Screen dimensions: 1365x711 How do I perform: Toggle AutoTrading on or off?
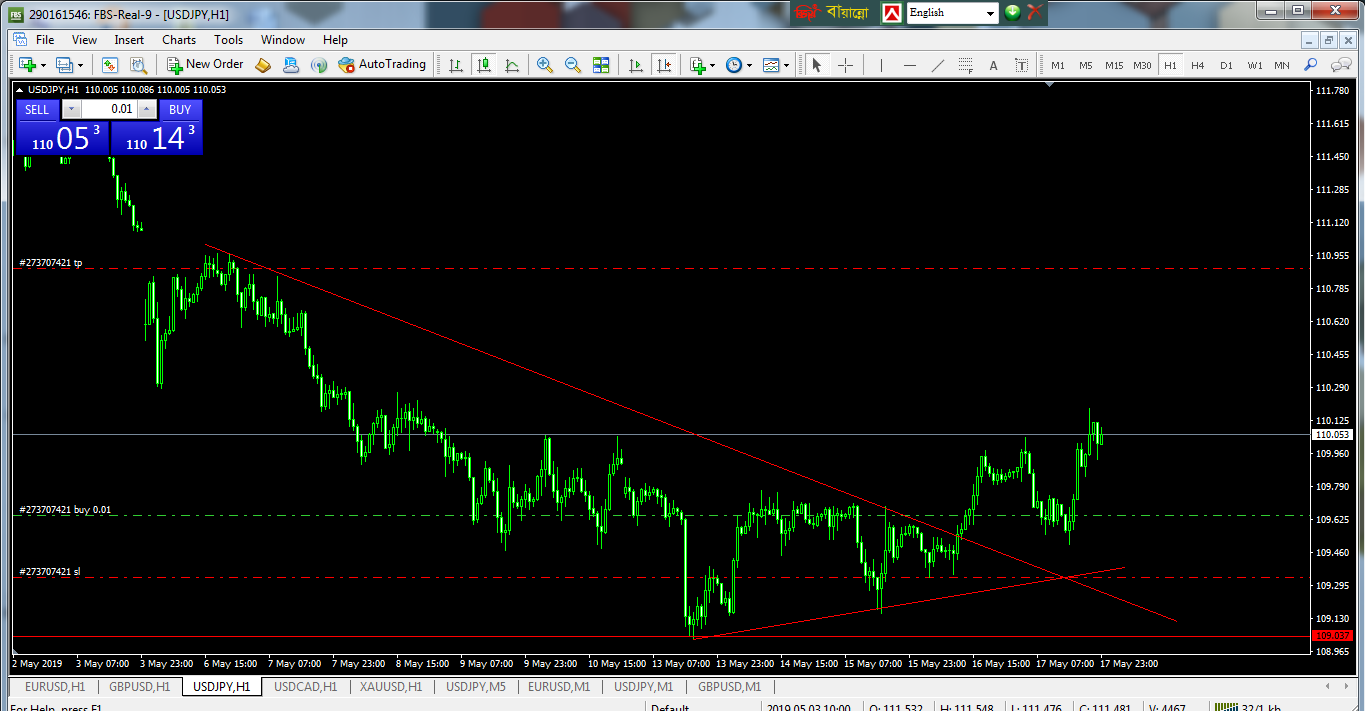pyautogui.click(x=382, y=65)
